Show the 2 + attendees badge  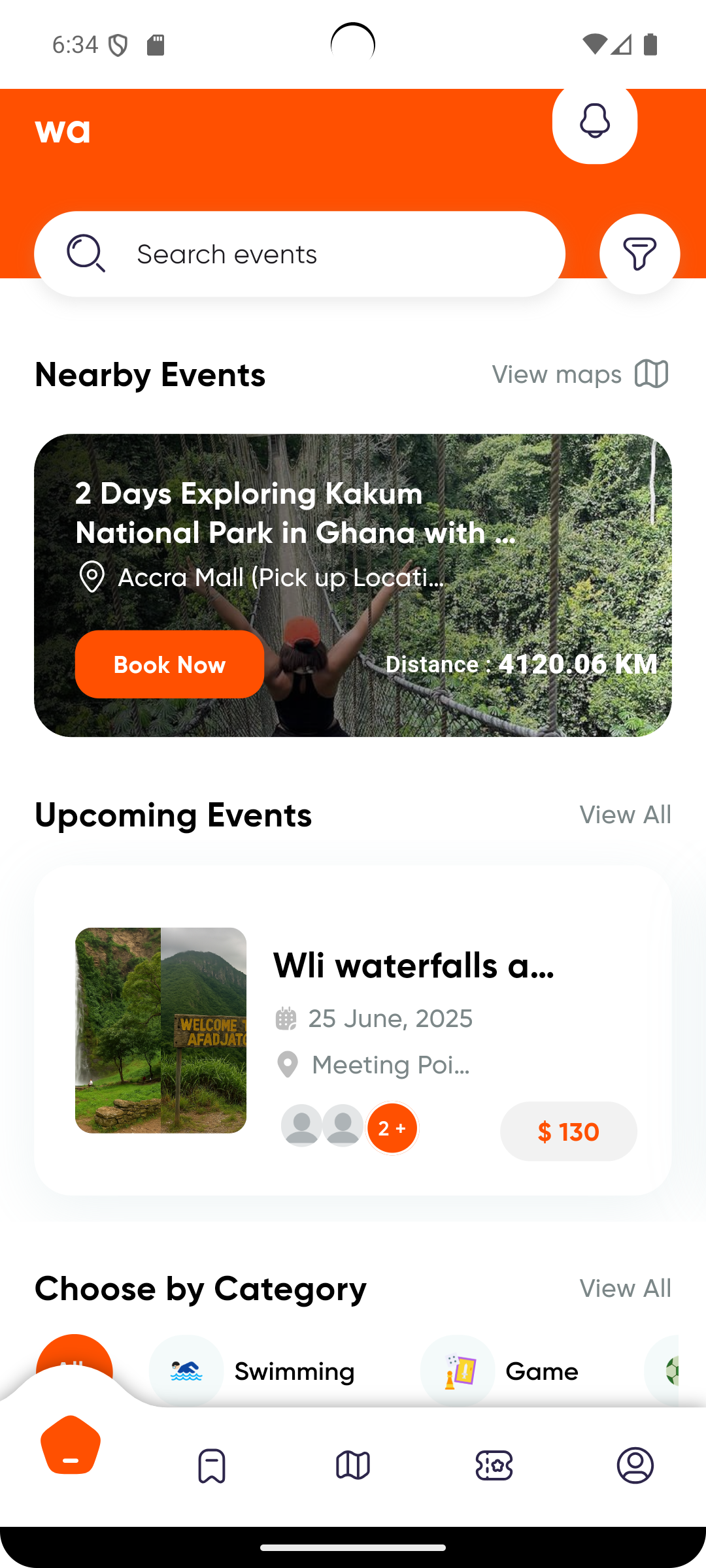[392, 1128]
